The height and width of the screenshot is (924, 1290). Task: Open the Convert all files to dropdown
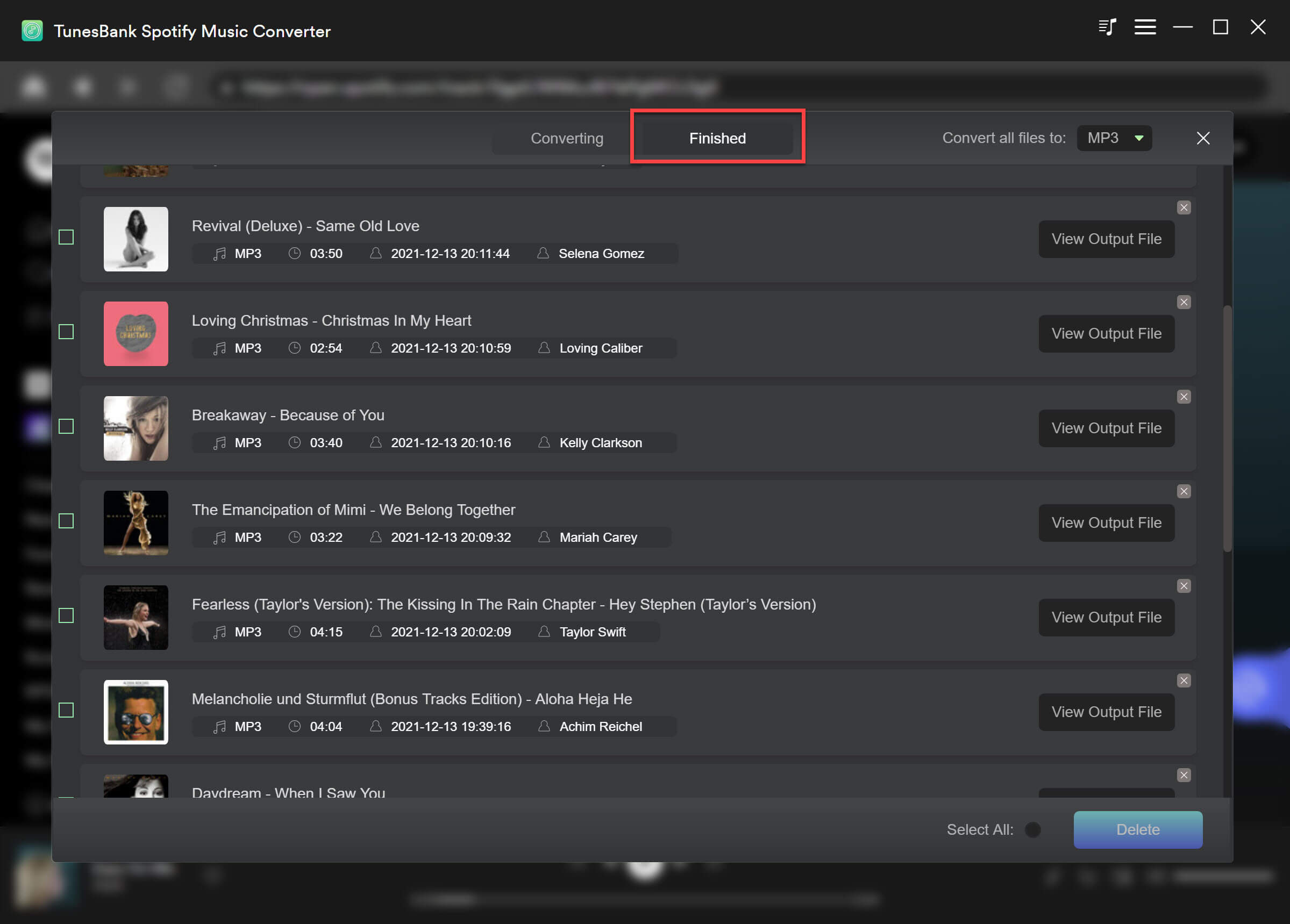tap(1113, 138)
